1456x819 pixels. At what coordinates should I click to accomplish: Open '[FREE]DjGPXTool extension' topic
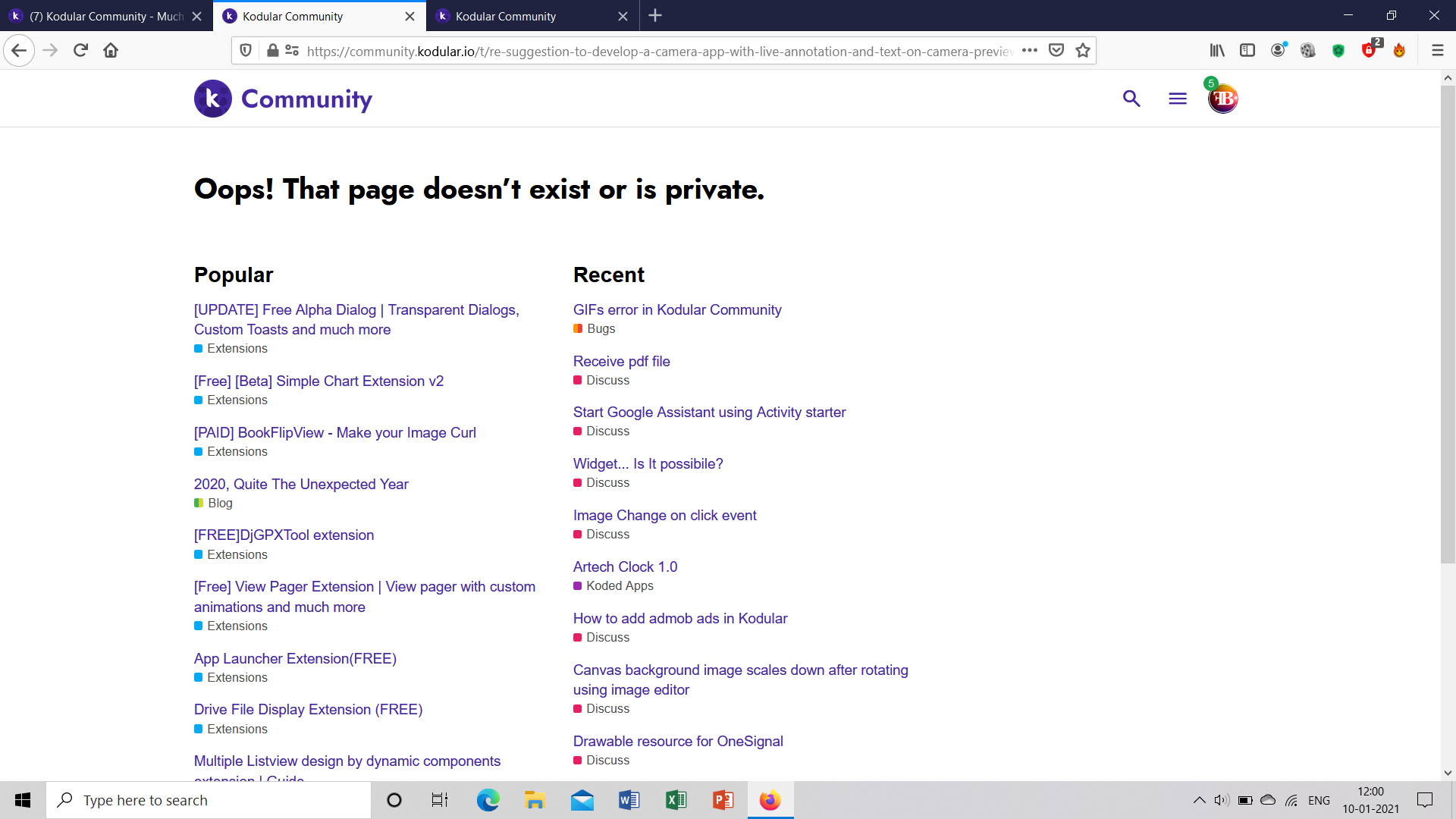point(284,535)
